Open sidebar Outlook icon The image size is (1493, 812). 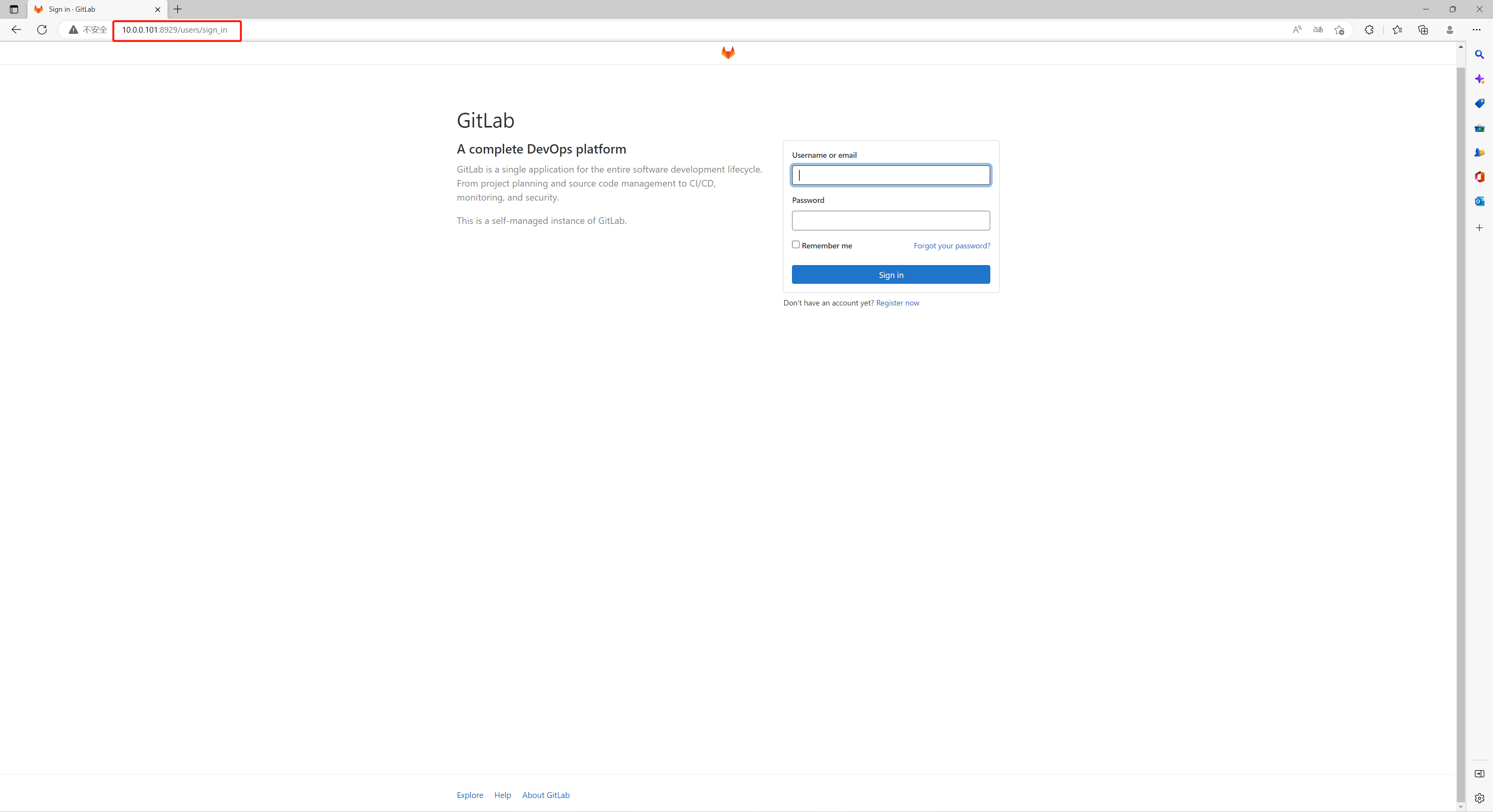pyautogui.click(x=1479, y=201)
